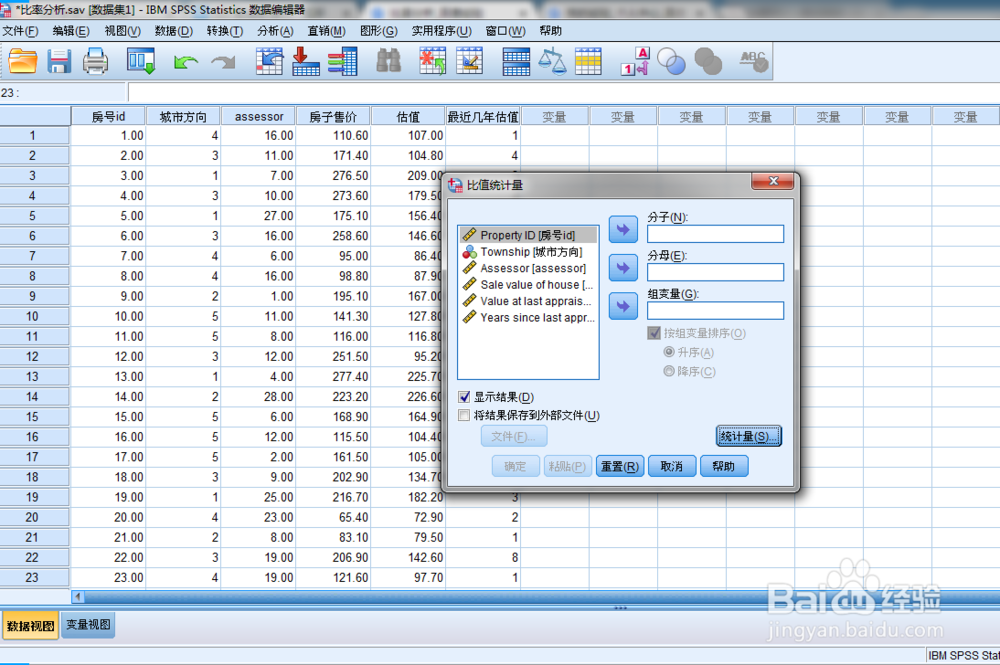The height and width of the screenshot is (665, 1000).
Task: Select the 升序(A) radio button
Action: tap(669, 352)
